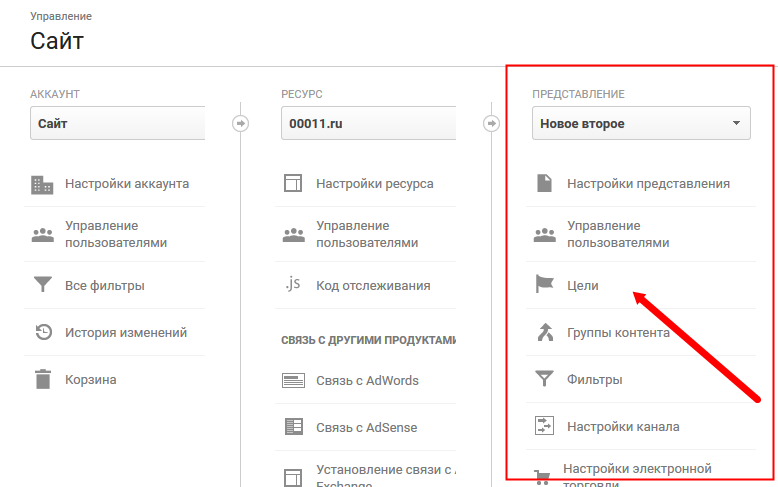Click the funnel icon beside Фильтры
The image size is (778, 487).
(x=544, y=378)
